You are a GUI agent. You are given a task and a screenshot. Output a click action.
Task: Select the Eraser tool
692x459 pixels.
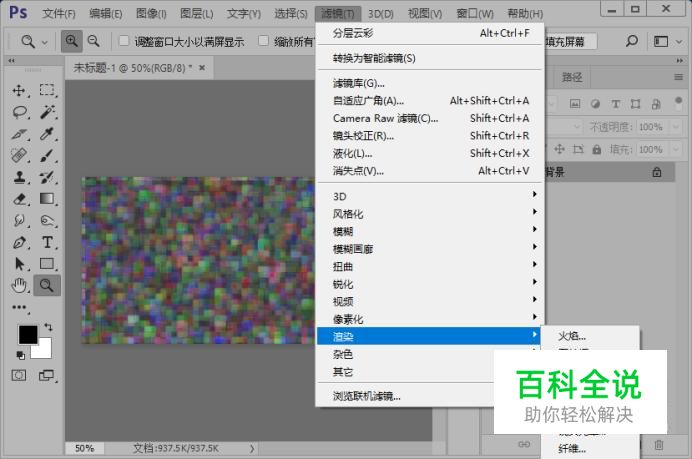click(19, 199)
